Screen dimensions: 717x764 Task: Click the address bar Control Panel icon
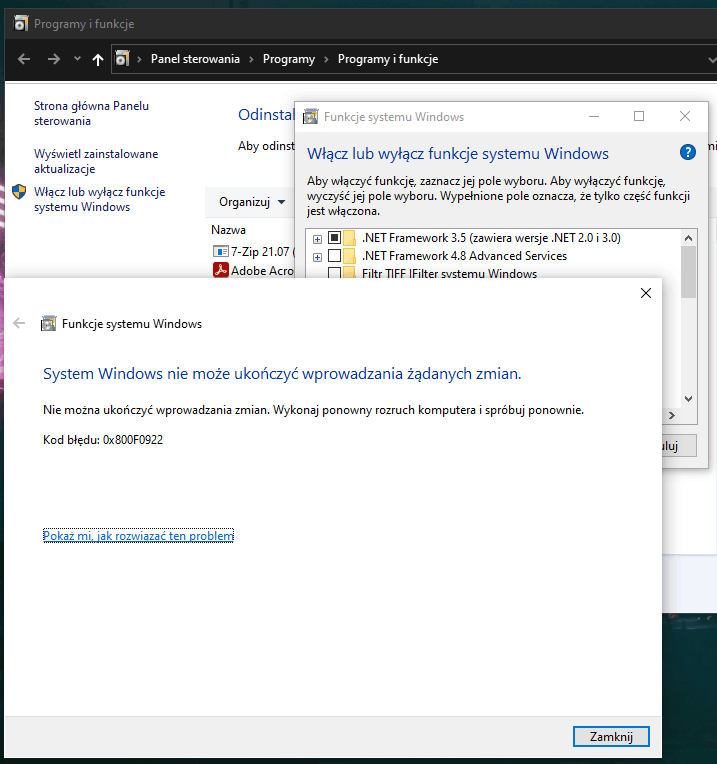coord(122,58)
